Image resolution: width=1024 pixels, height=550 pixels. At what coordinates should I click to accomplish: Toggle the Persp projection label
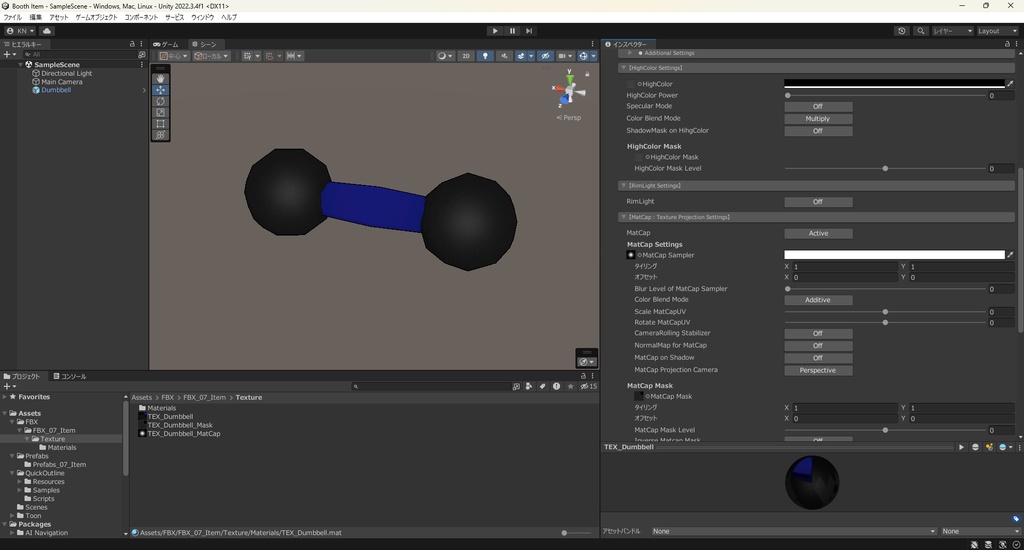tap(571, 118)
